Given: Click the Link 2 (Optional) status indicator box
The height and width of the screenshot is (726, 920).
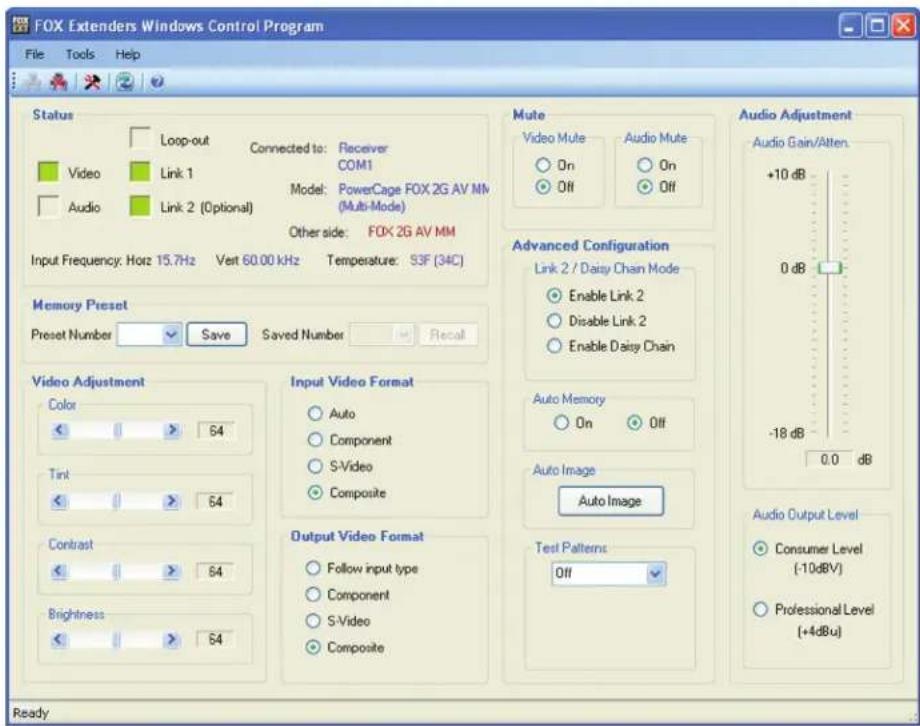Looking at the screenshot, I should click(x=140, y=207).
